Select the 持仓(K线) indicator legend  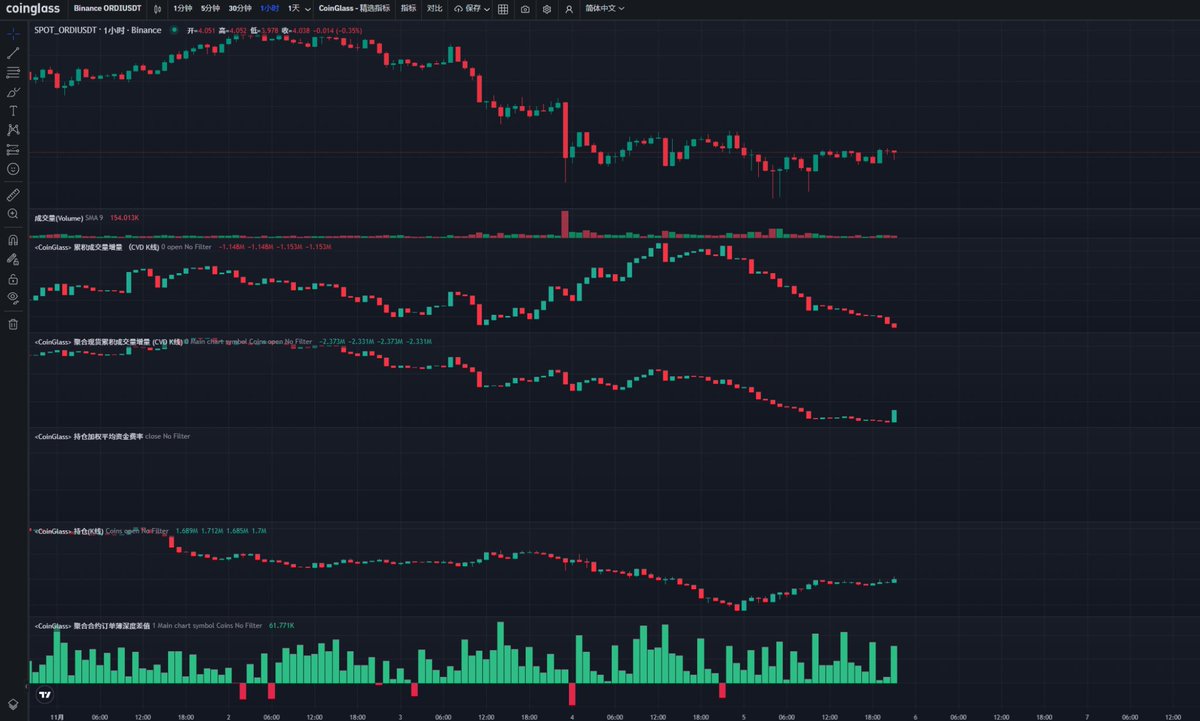[x=68, y=531]
